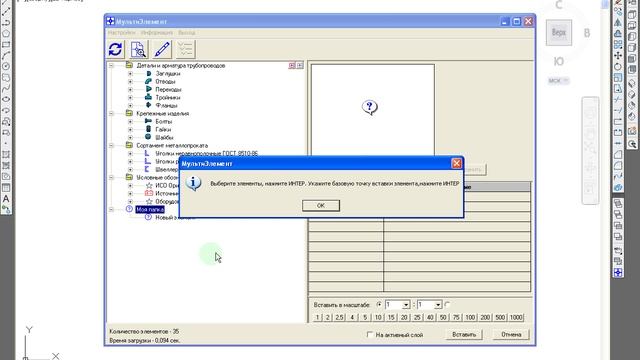Click the '10' scale preset button
Viewport: 640px width, 360px height.
pos(378,318)
